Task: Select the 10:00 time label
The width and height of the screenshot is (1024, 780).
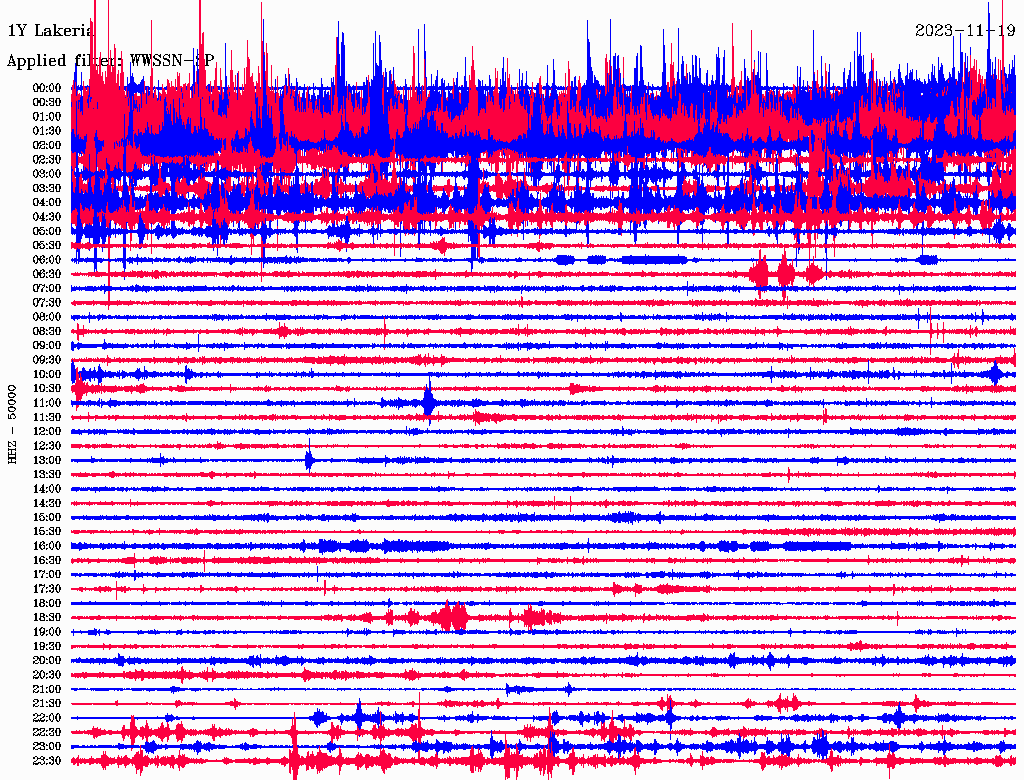Action: point(47,375)
